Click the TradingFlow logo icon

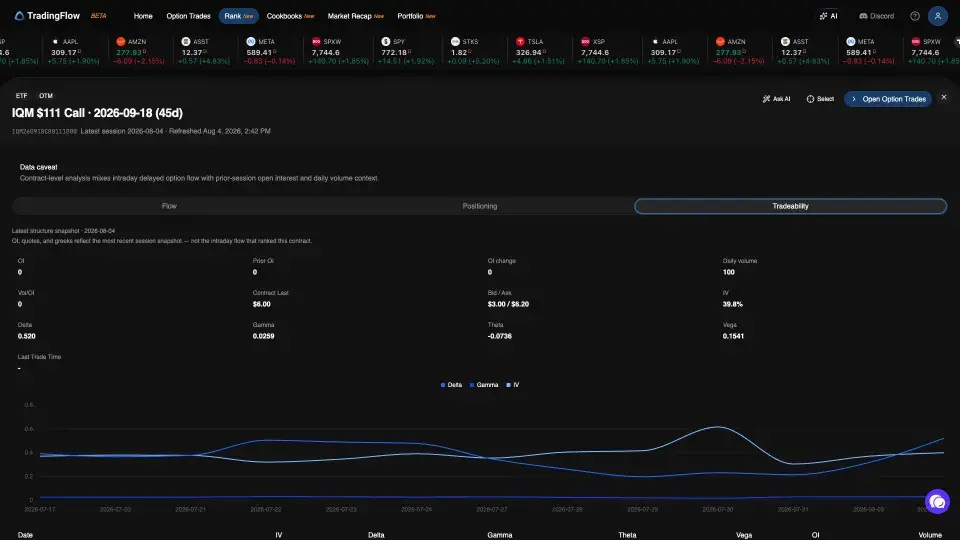tap(19, 16)
